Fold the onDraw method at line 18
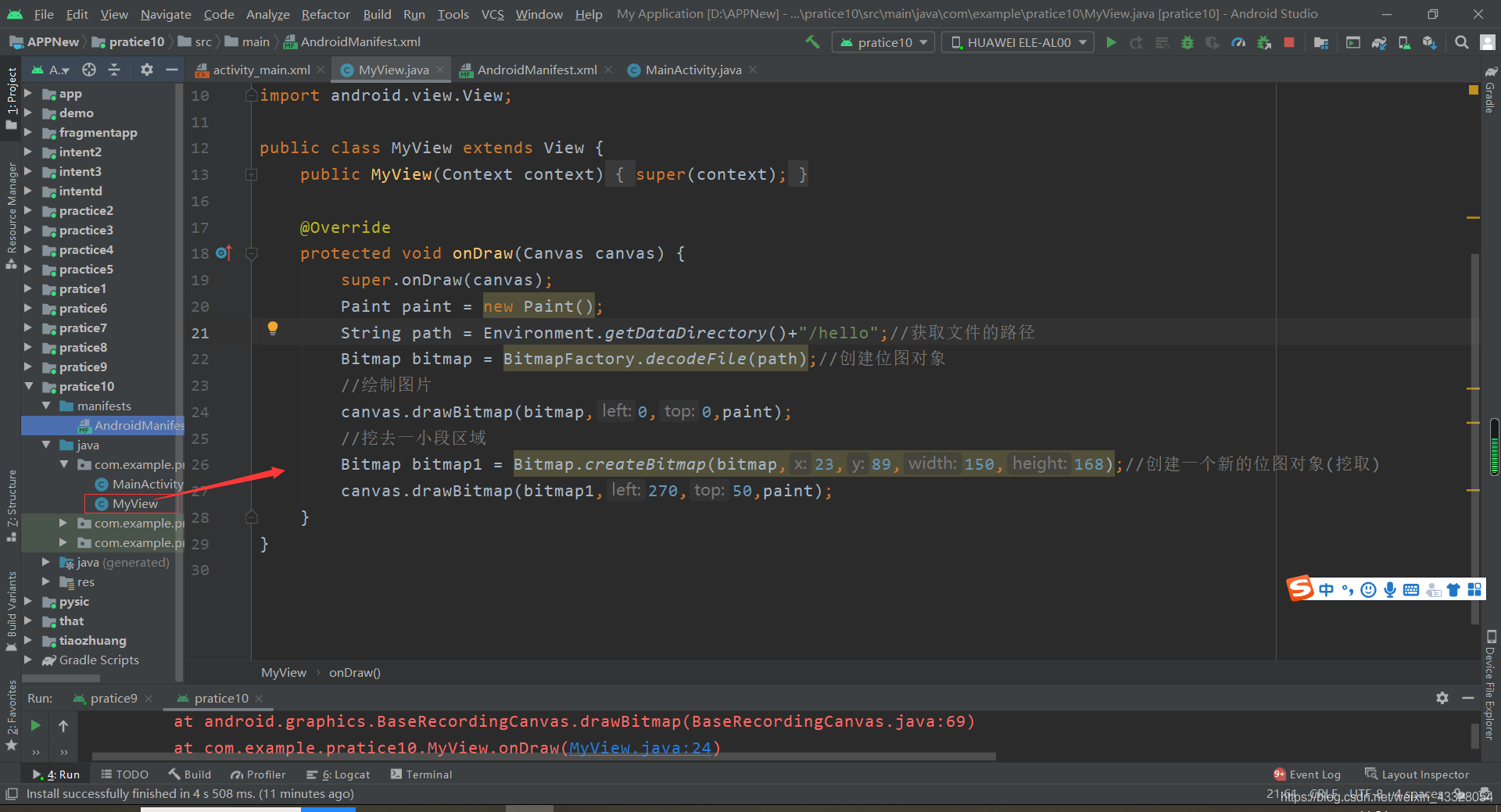Screen dimensions: 1501x812 pos(252,253)
